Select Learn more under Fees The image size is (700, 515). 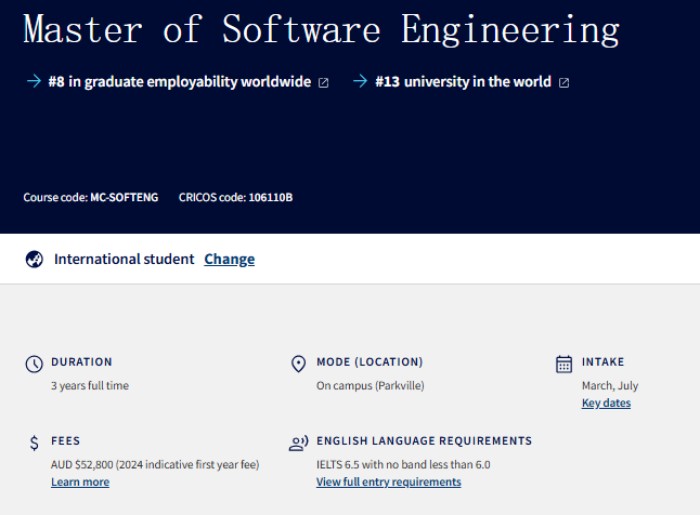click(80, 482)
